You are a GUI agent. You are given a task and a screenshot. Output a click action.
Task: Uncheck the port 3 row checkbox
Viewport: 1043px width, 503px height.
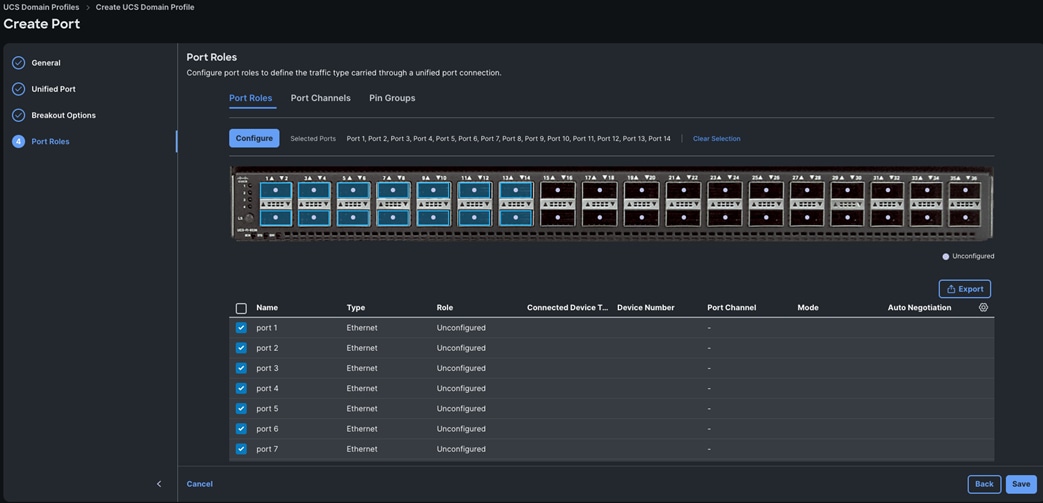[x=241, y=368]
